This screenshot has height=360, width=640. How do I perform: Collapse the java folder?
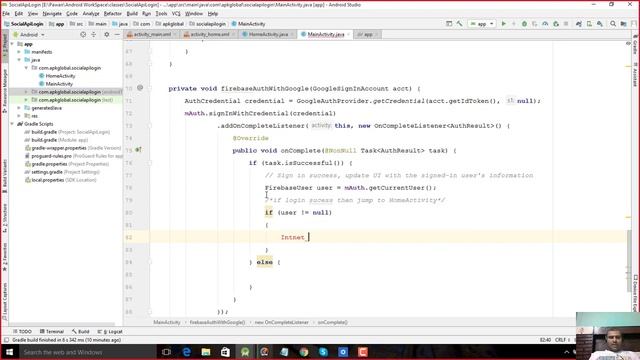(19, 60)
